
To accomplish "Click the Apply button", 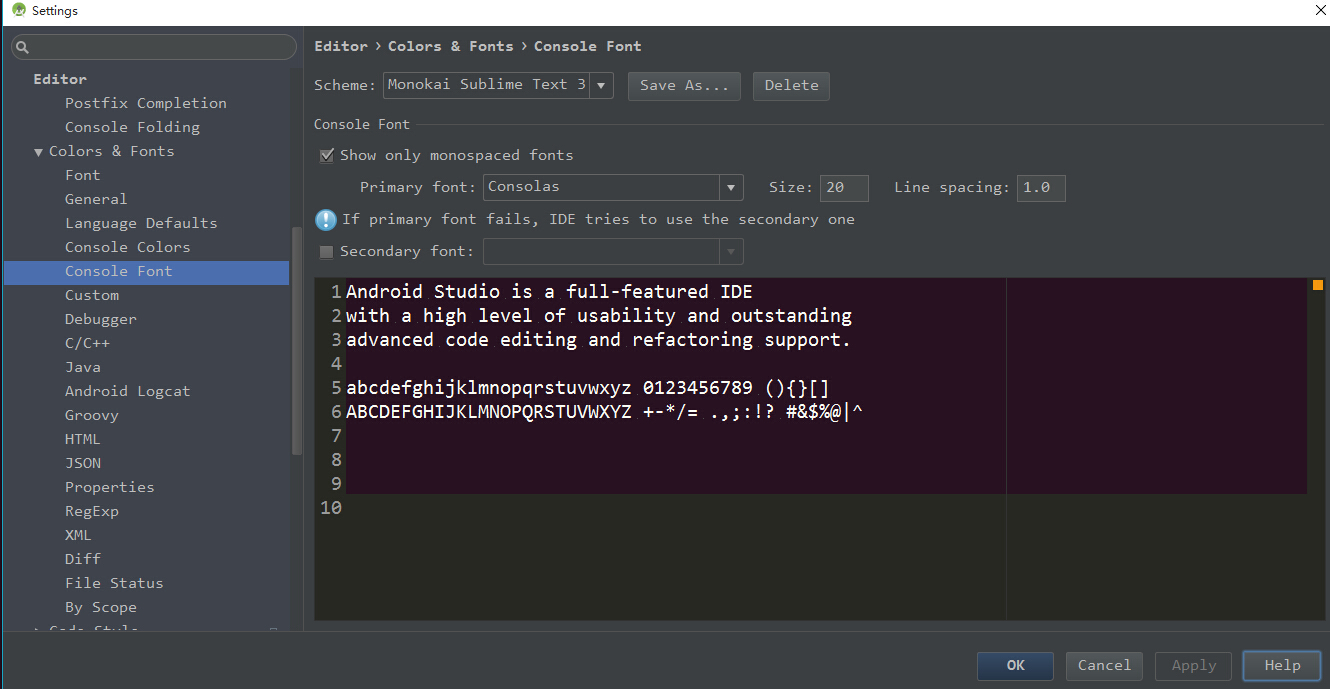I will pyautogui.click(x=1193, y=666).
